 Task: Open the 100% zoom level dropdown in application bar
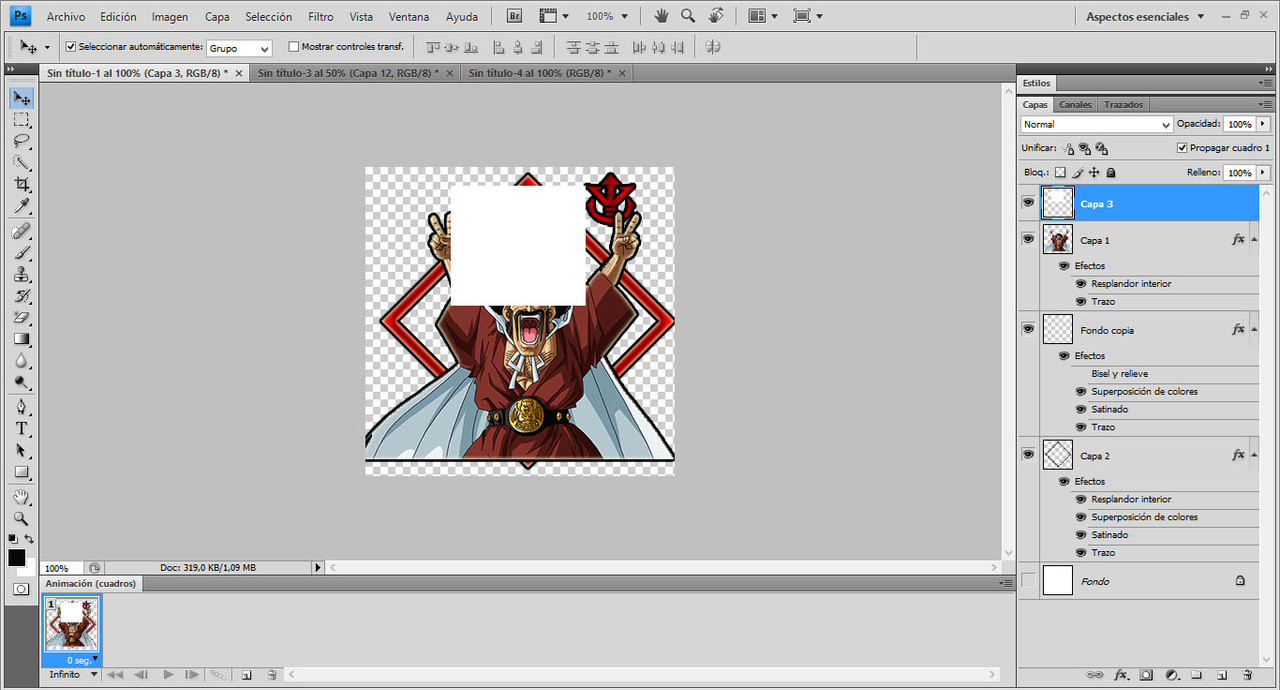click(x=606, y=17)
